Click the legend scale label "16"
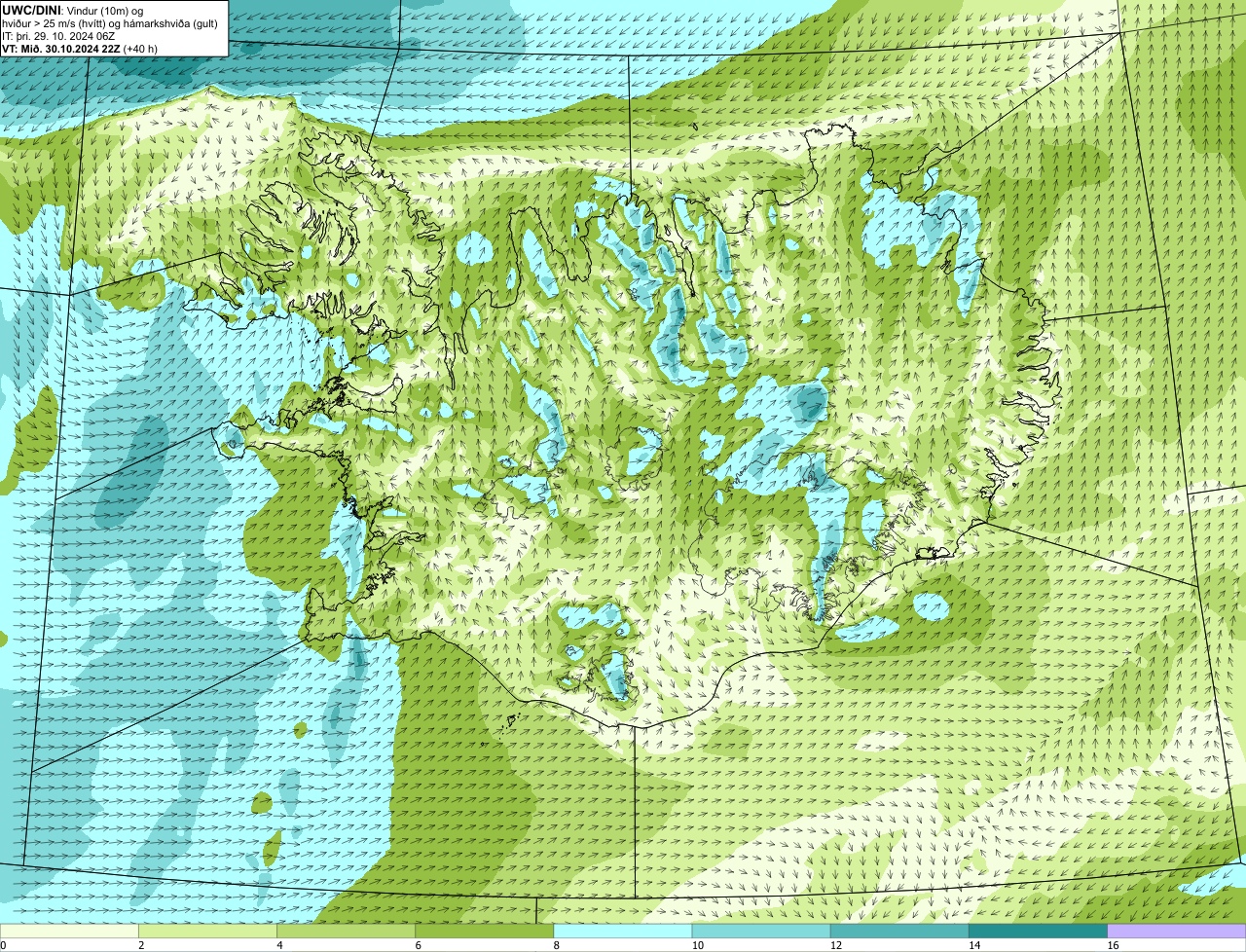The width and height of the screenshot is (1246, 952). pyautogui.click(x=1112, y=945)
